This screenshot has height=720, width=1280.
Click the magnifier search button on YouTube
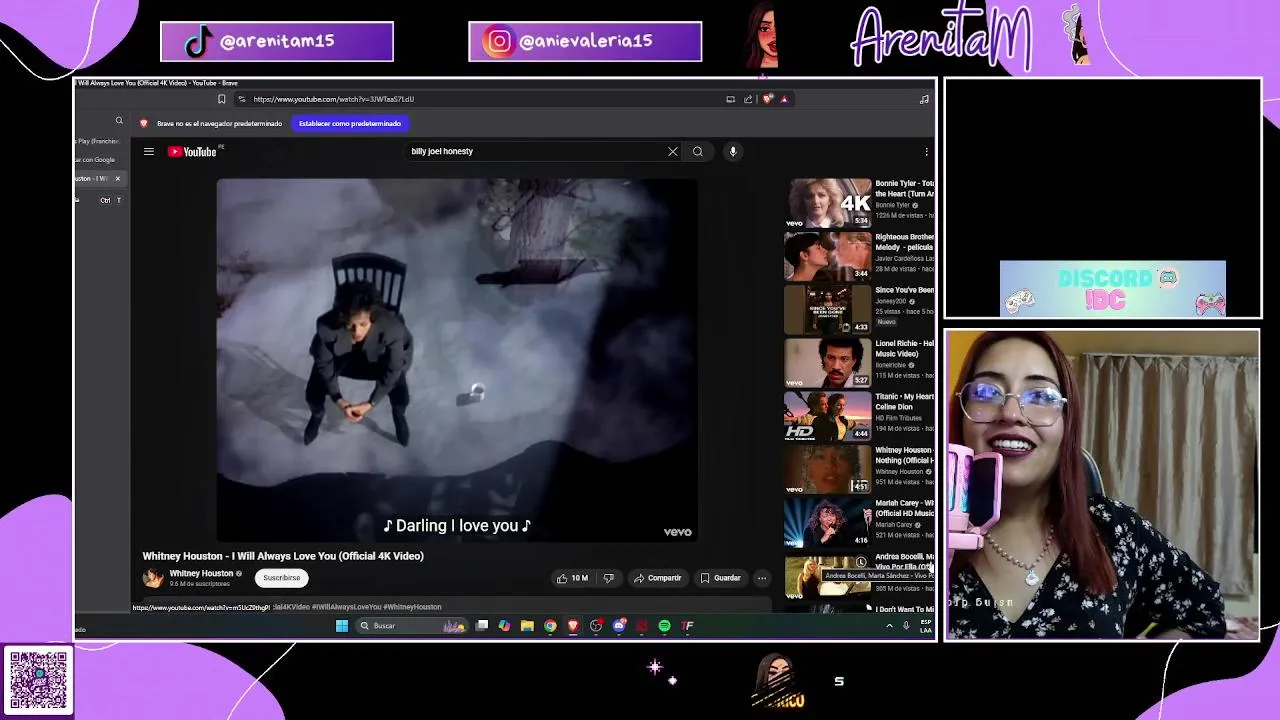[698, 151]
